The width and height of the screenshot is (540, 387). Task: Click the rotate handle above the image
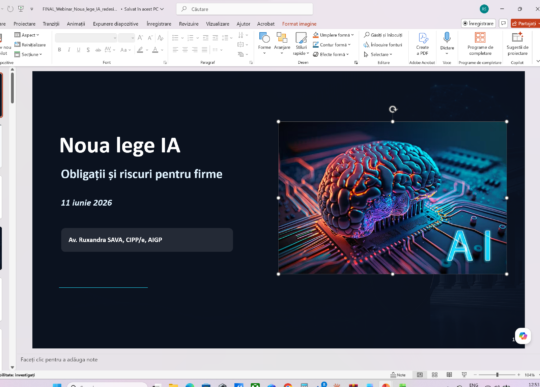pos(393,109)
